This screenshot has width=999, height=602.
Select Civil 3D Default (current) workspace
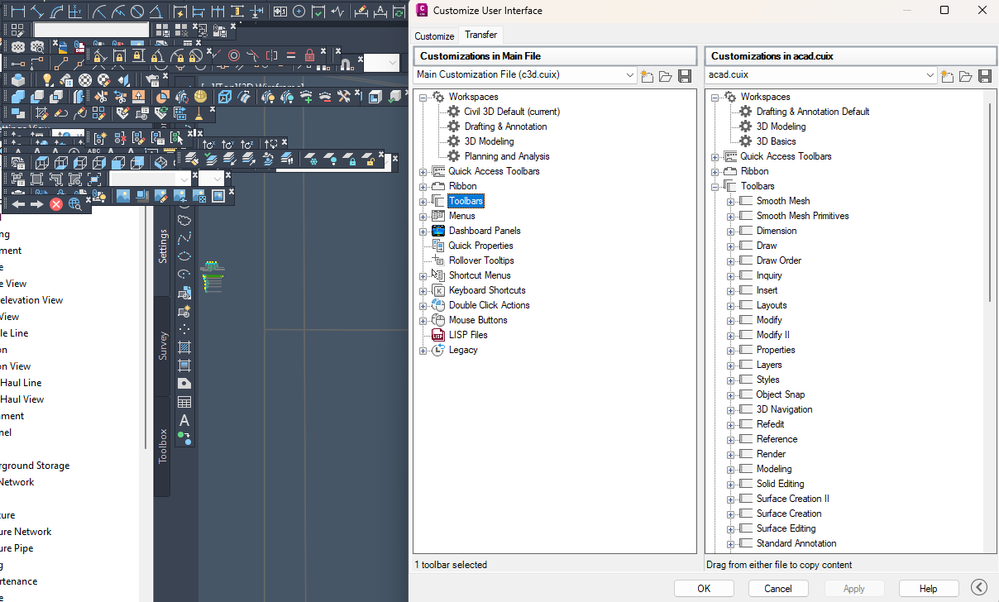coord(512,111)
